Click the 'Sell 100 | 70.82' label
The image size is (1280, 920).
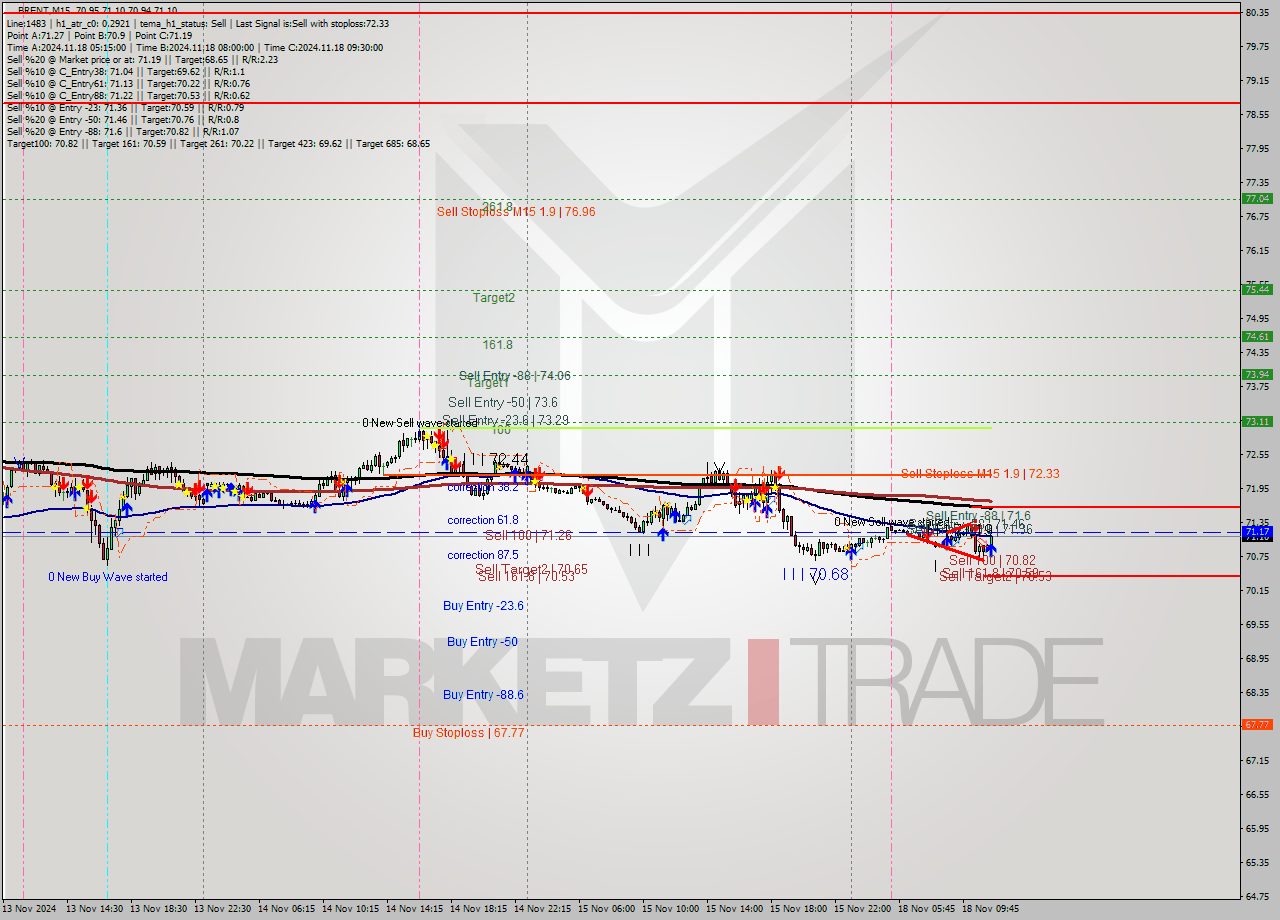click(992, 561)
